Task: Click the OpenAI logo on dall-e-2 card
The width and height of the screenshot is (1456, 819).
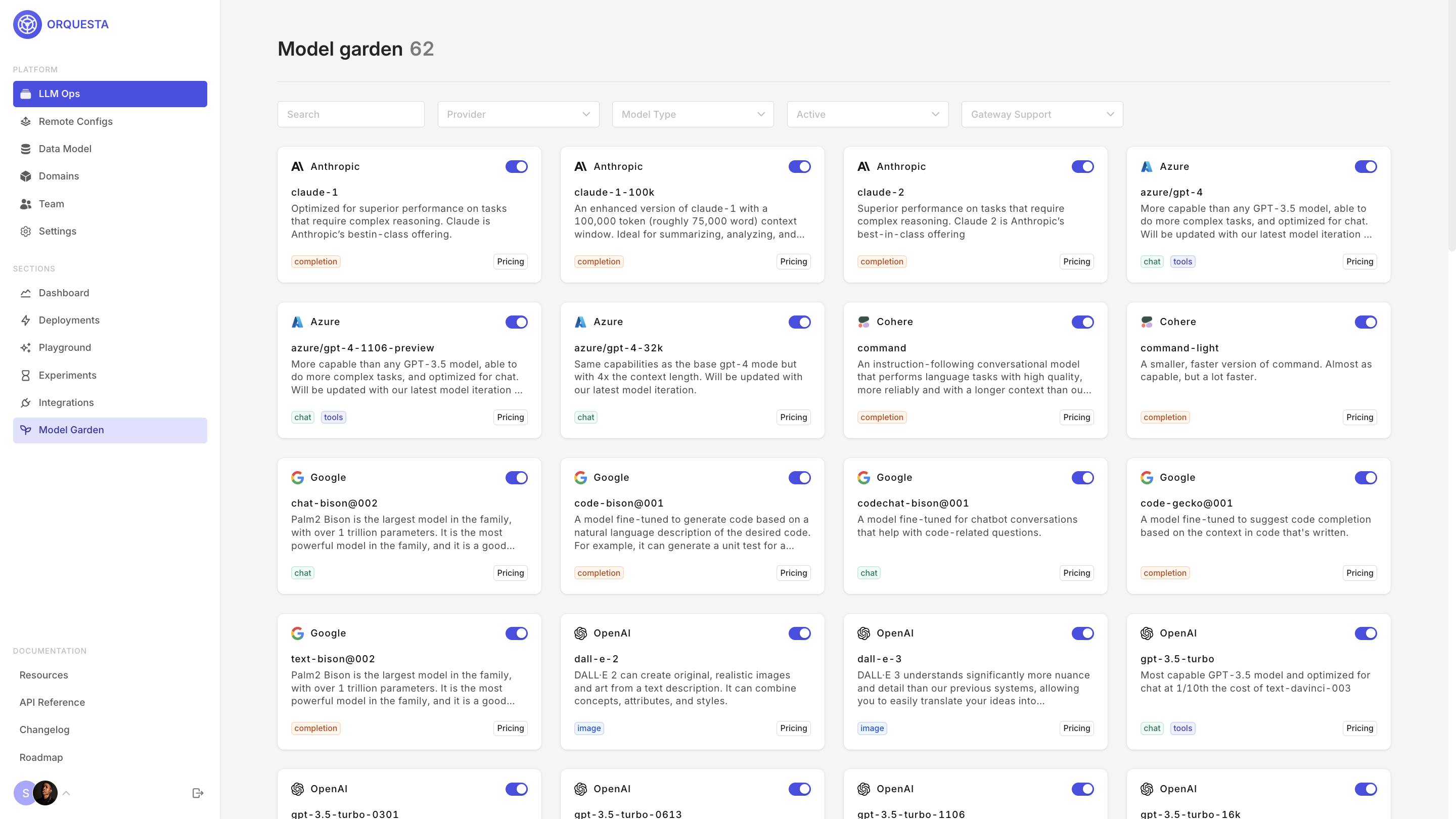Action: (580, 633)
